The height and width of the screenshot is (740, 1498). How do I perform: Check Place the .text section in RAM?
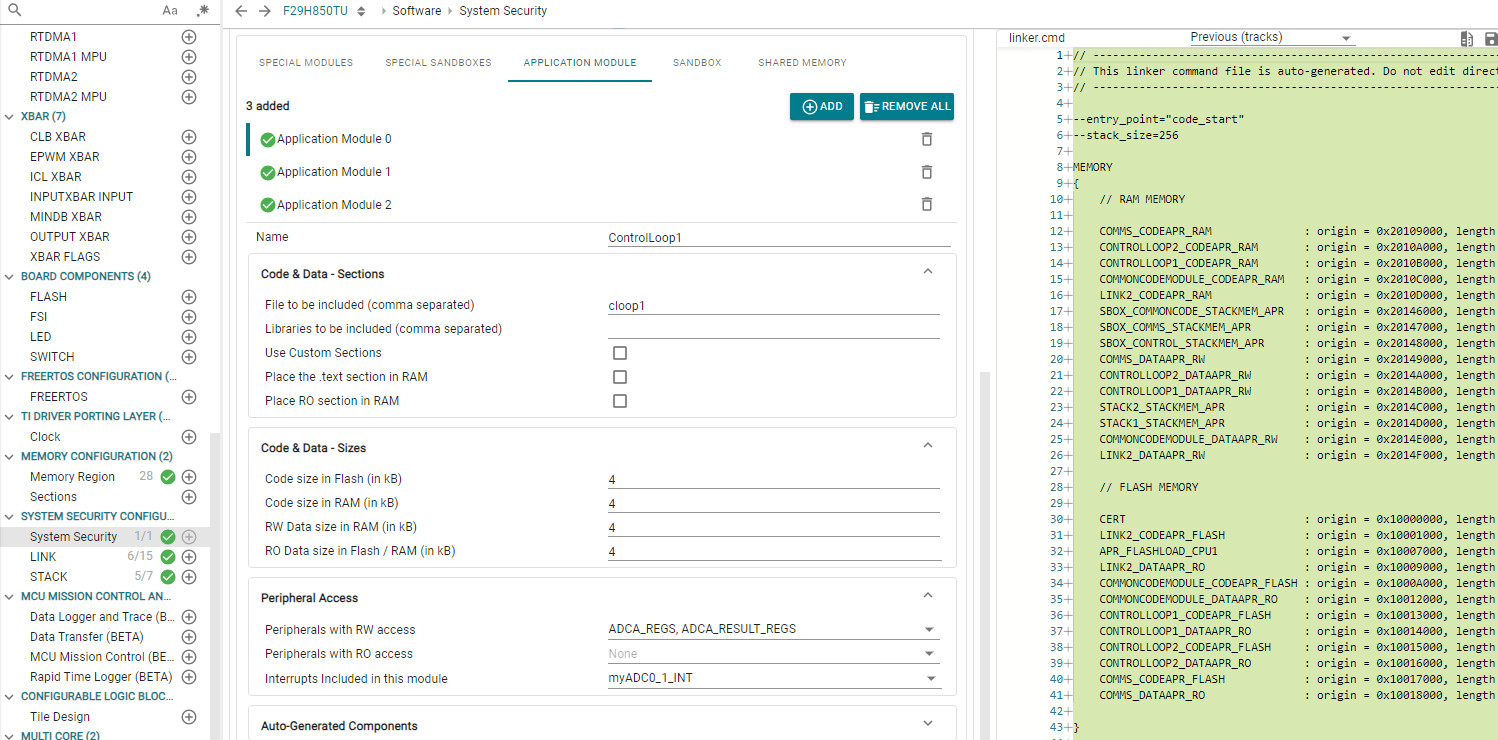pos(620,377)
